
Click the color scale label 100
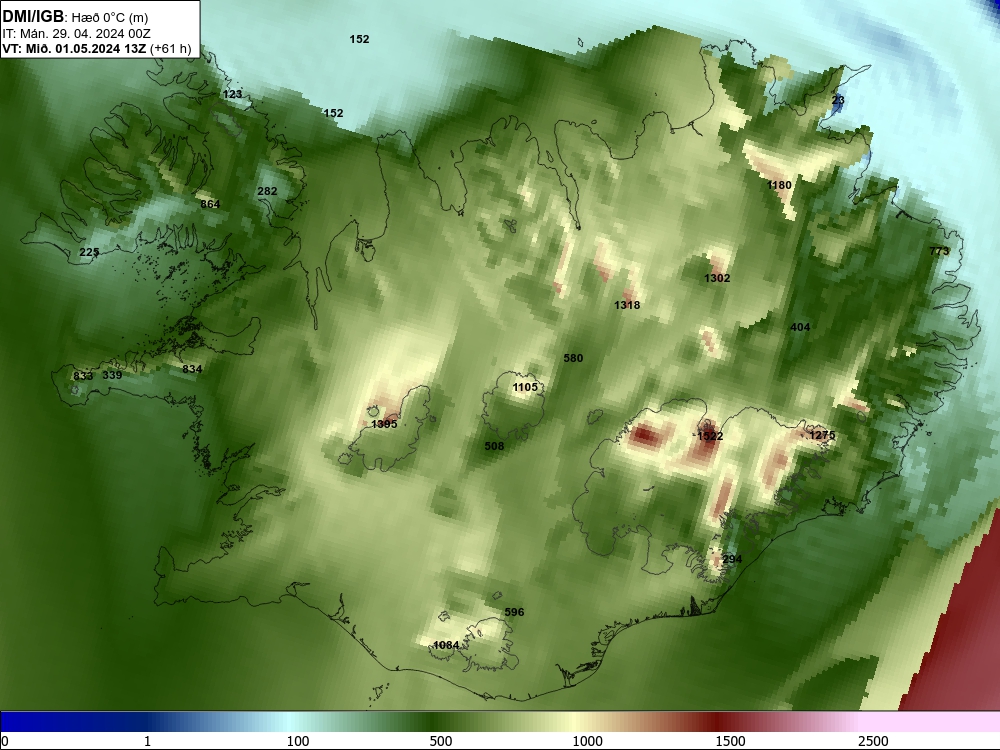(x=298, y=741)
